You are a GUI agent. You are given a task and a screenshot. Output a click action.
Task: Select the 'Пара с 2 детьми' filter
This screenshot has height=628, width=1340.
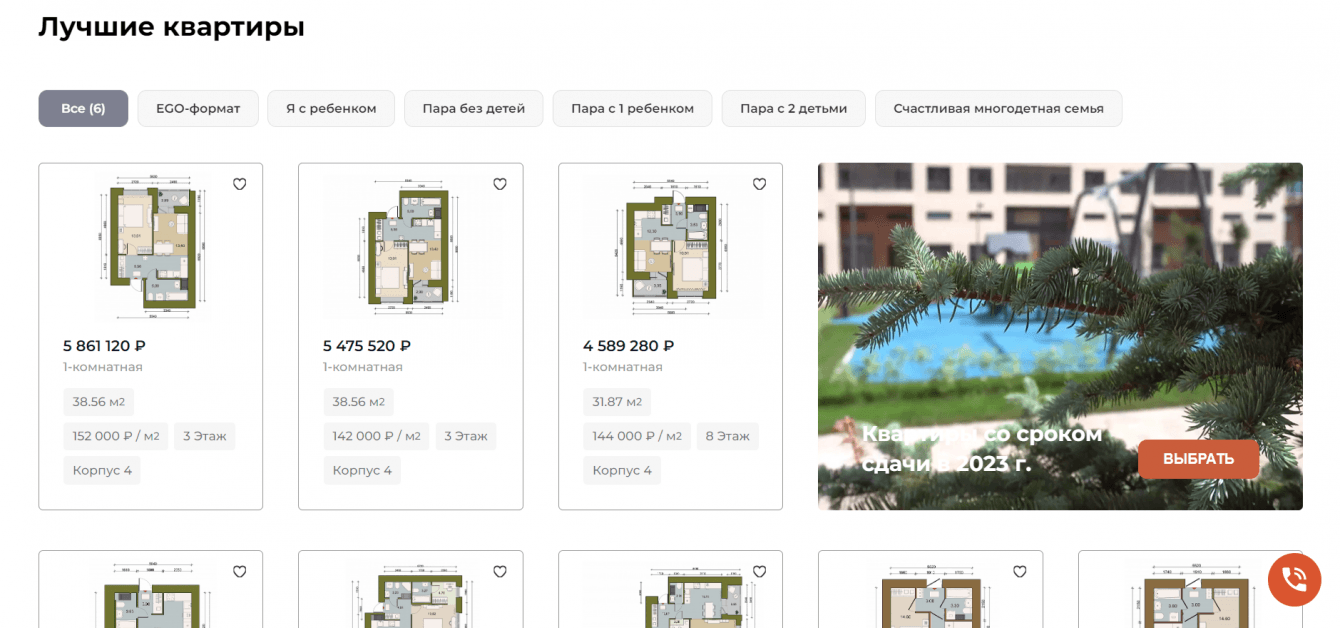coord(794,108)
